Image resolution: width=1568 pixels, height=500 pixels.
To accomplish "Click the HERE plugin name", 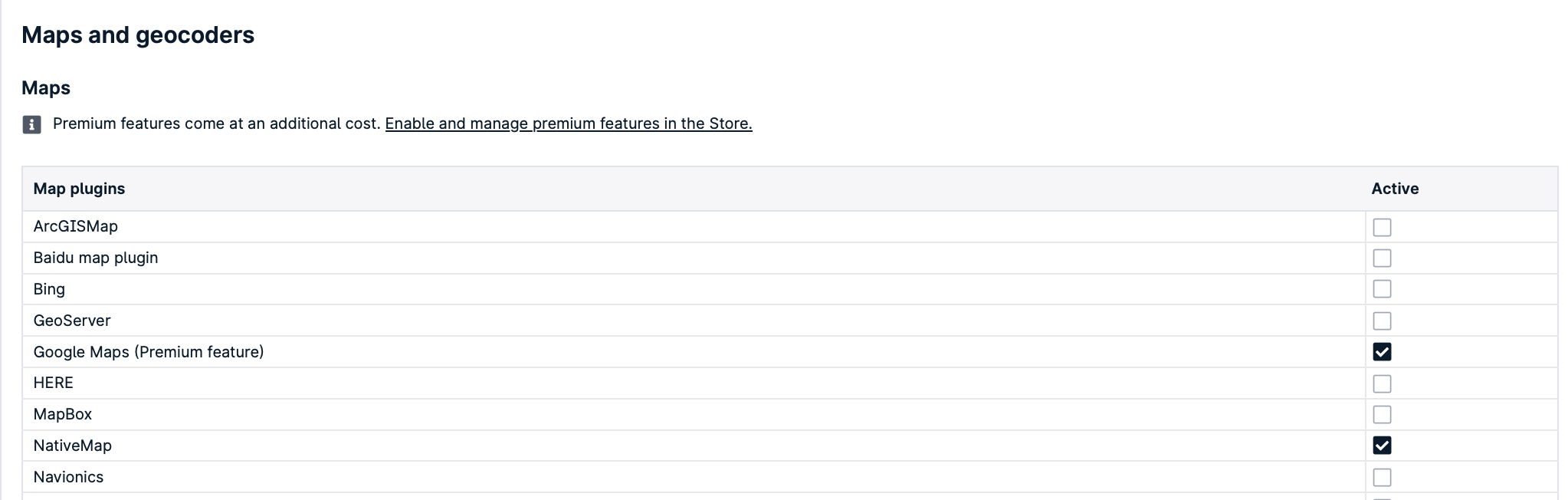I will [x=54, y=383].
